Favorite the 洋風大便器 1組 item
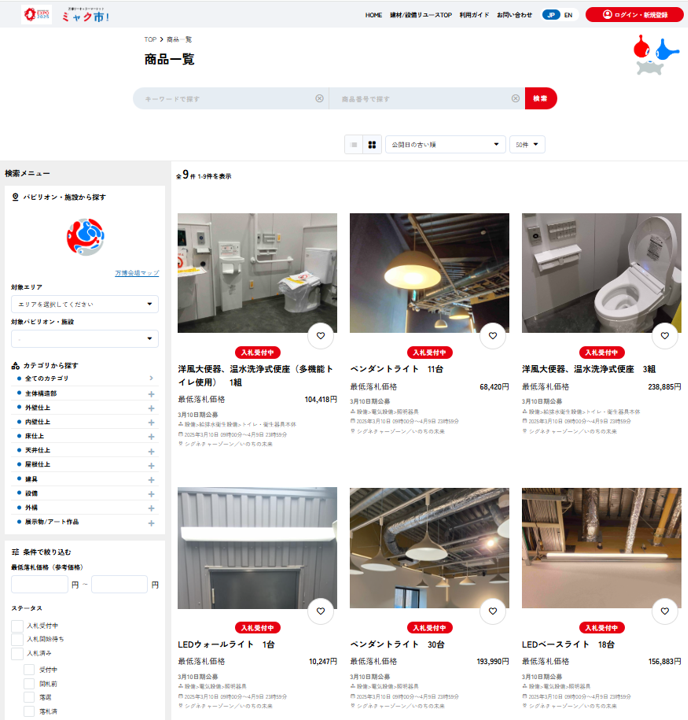The width and height of the screenshot is (688, 720). pos(321,336)
